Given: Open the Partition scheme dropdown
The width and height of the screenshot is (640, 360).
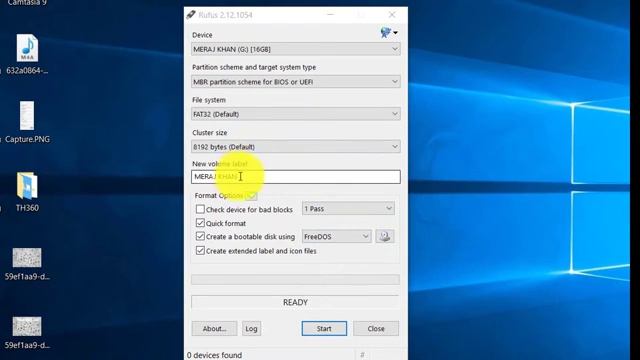Looking at the screenshot, I should coord(296,82).
